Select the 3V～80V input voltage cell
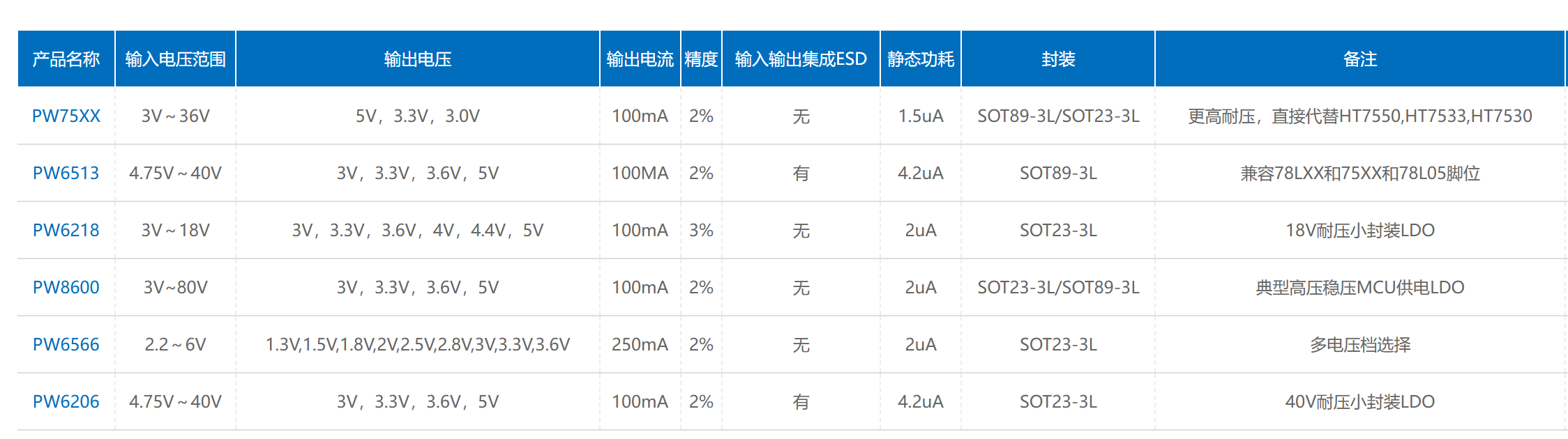Screen dimensions: 1568x439 175,287
